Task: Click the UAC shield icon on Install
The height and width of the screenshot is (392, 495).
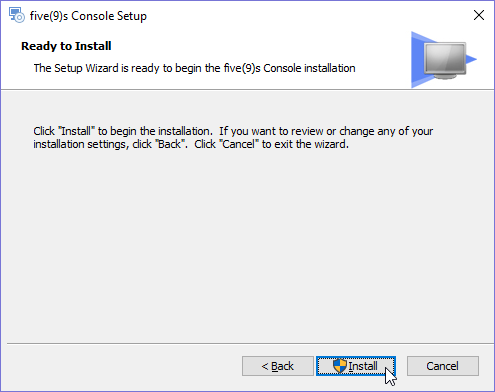Action: 340,366
